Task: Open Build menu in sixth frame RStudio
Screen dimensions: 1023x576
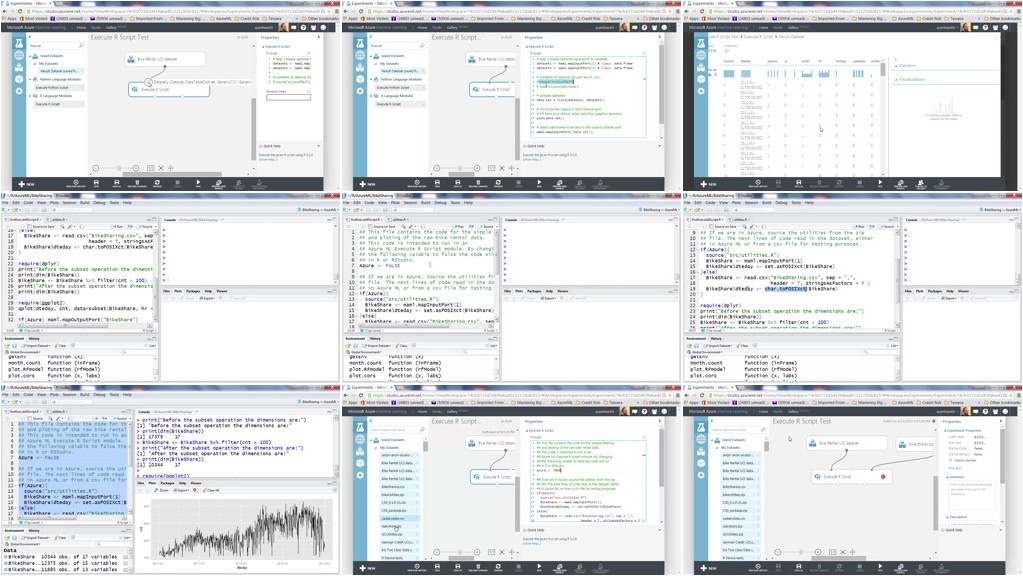Action: (x=767, y=202)
